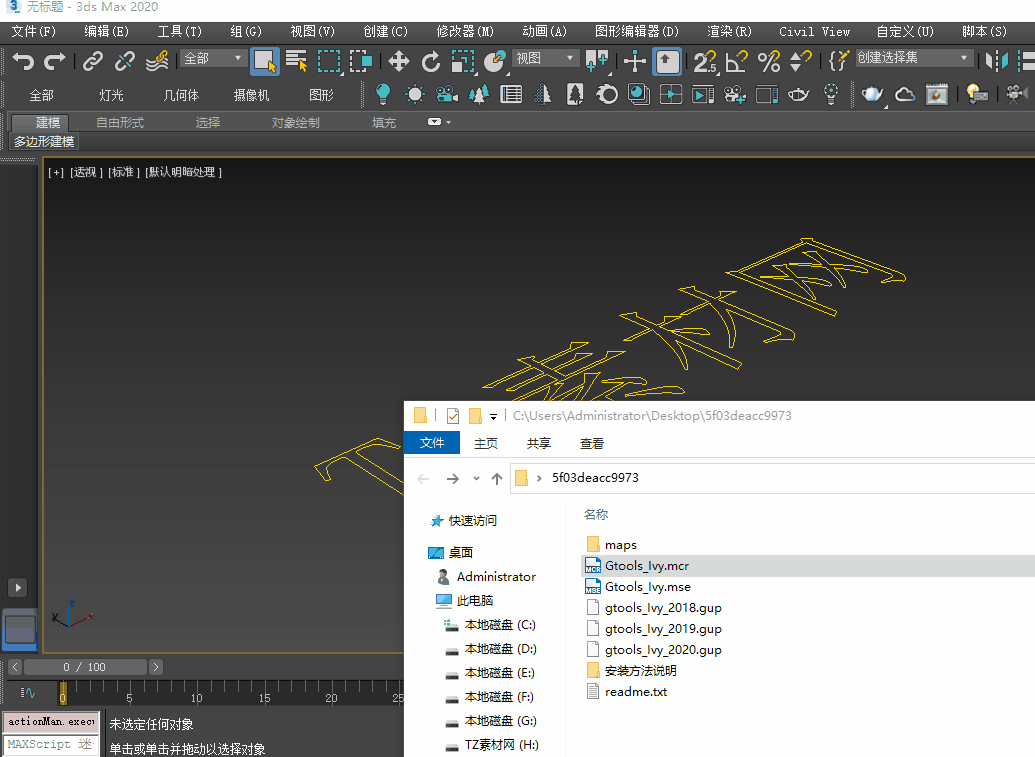Image resolution: width=1035 pixels, height=757 pixels.
Task: Click the 多边形建模 panel button
Action: pos(44,142)
